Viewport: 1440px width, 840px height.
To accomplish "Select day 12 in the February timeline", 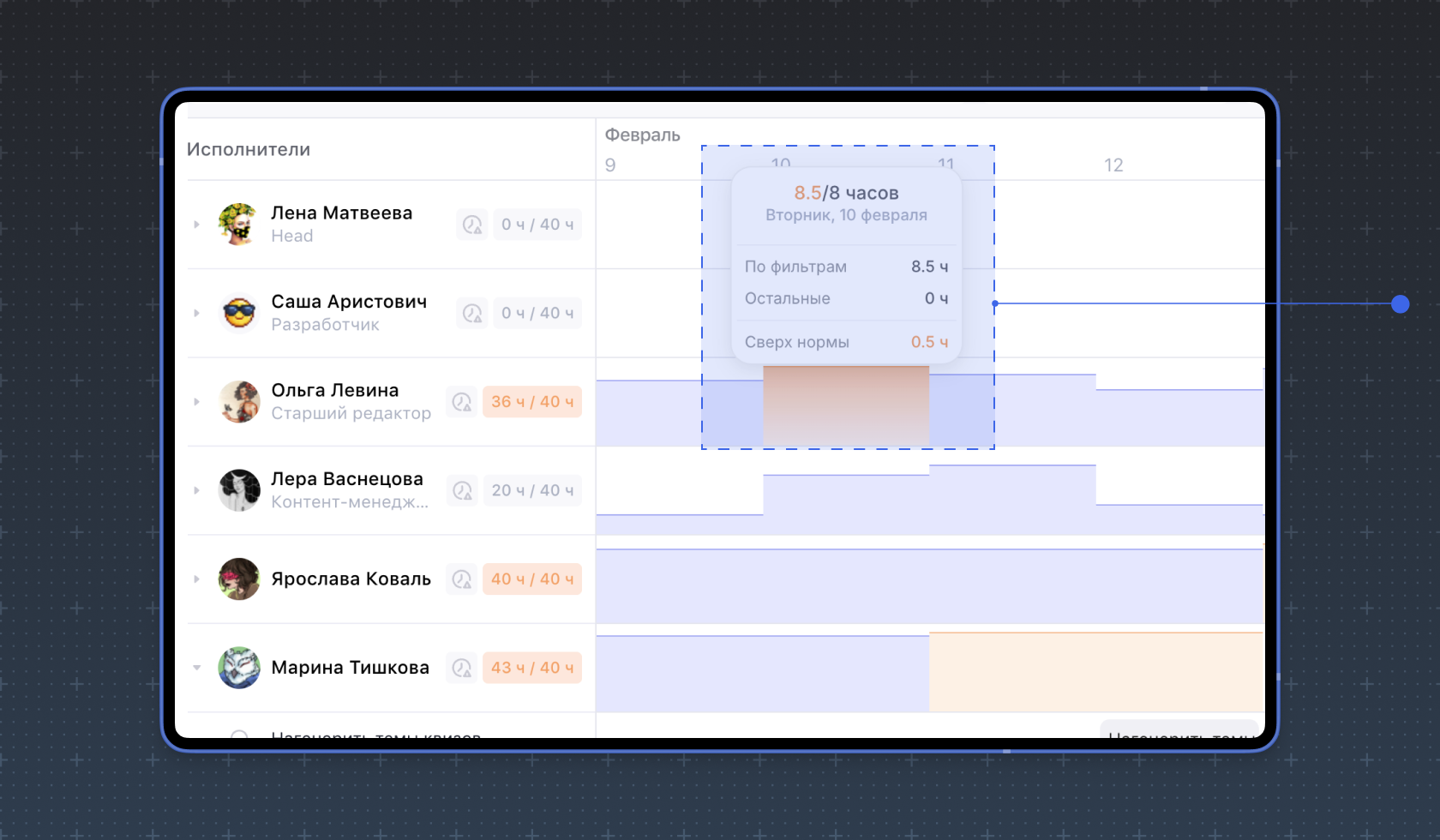I will [1113, 165].
